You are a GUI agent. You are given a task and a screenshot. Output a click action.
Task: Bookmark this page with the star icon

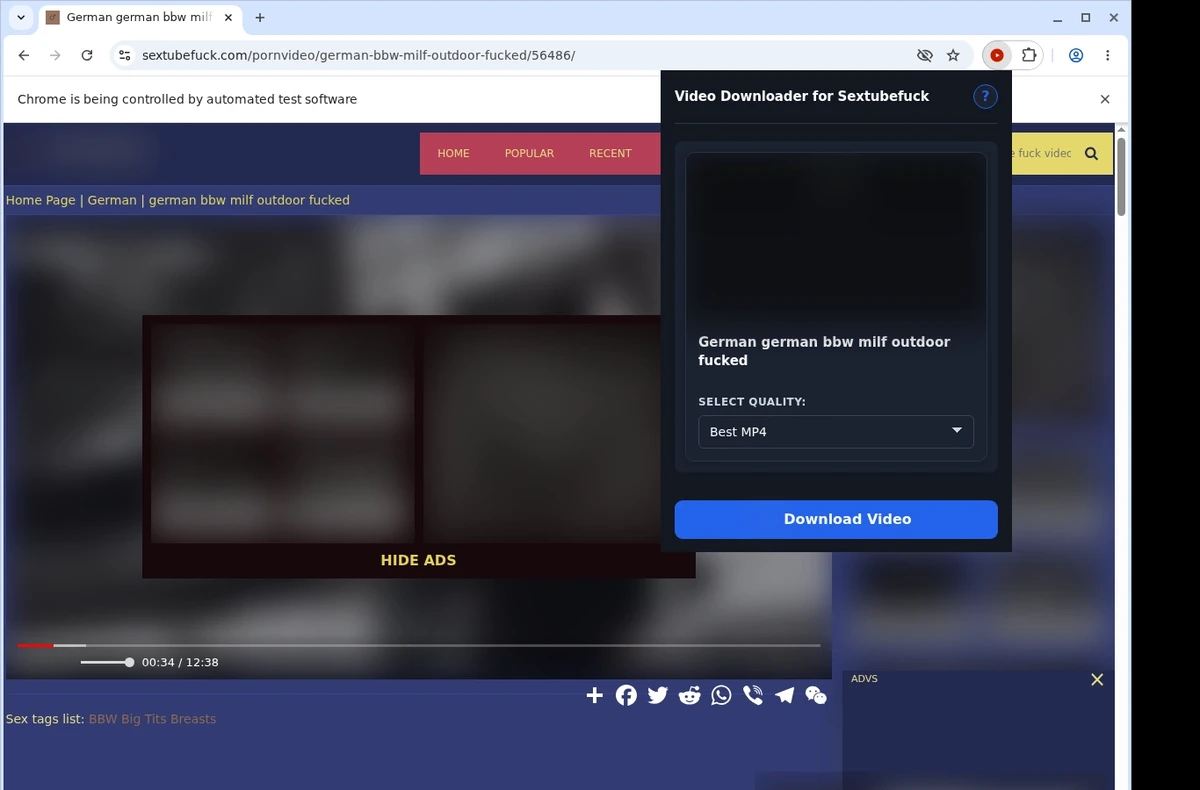[953, 56]
